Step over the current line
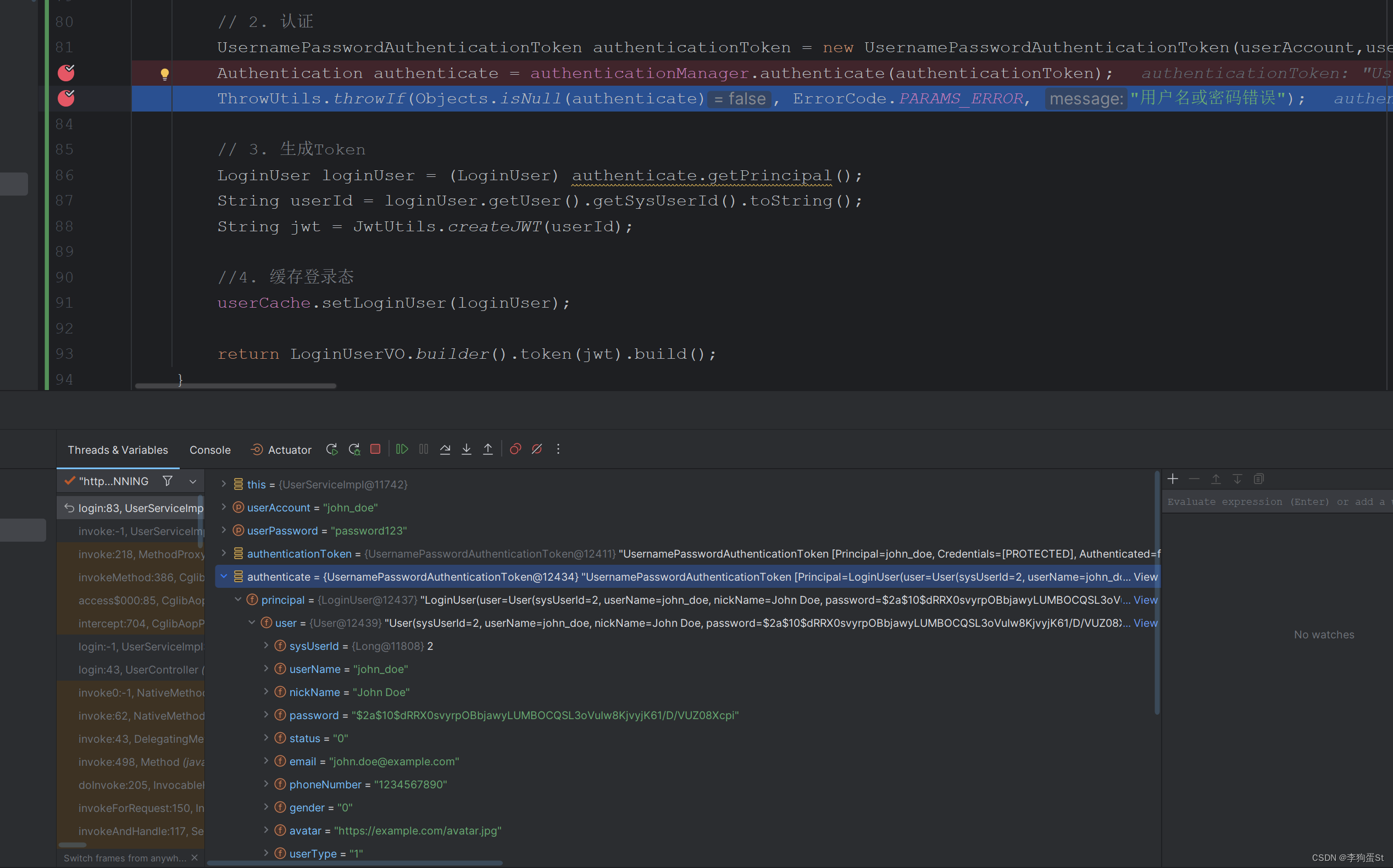Image resolution: width=1393 pixels, height=868 pixels. point(445,449)
